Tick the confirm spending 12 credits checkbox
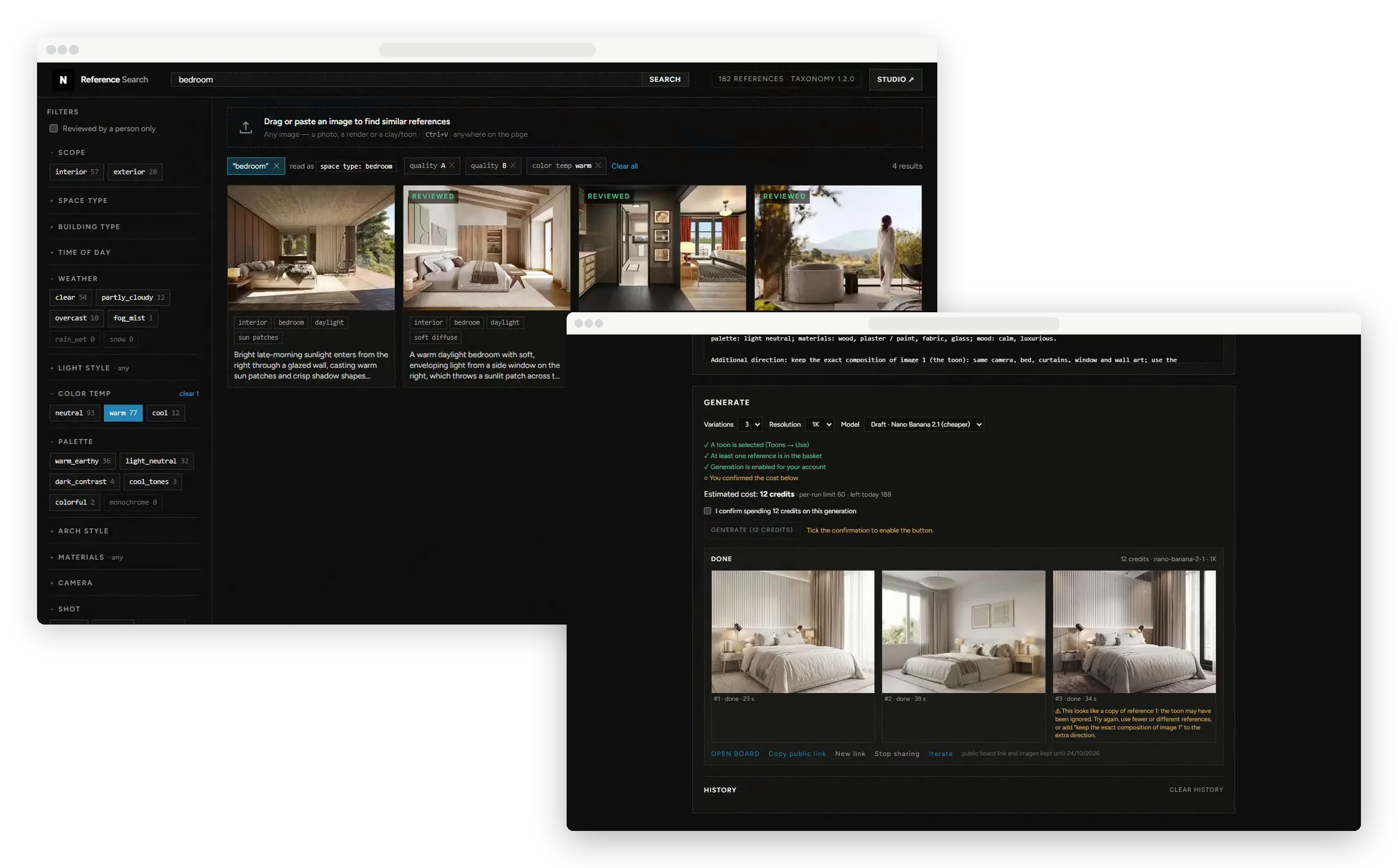This screenshot has height=868, width=1398. [x=707, y=511]
